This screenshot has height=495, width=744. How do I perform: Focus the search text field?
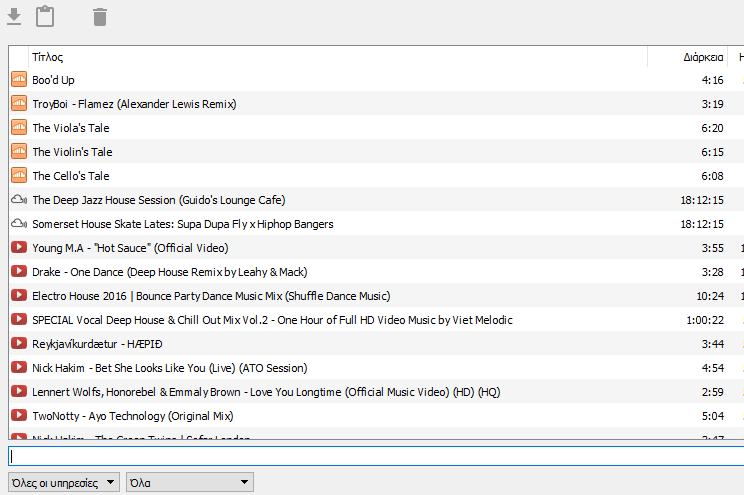(x=376, y=456)
